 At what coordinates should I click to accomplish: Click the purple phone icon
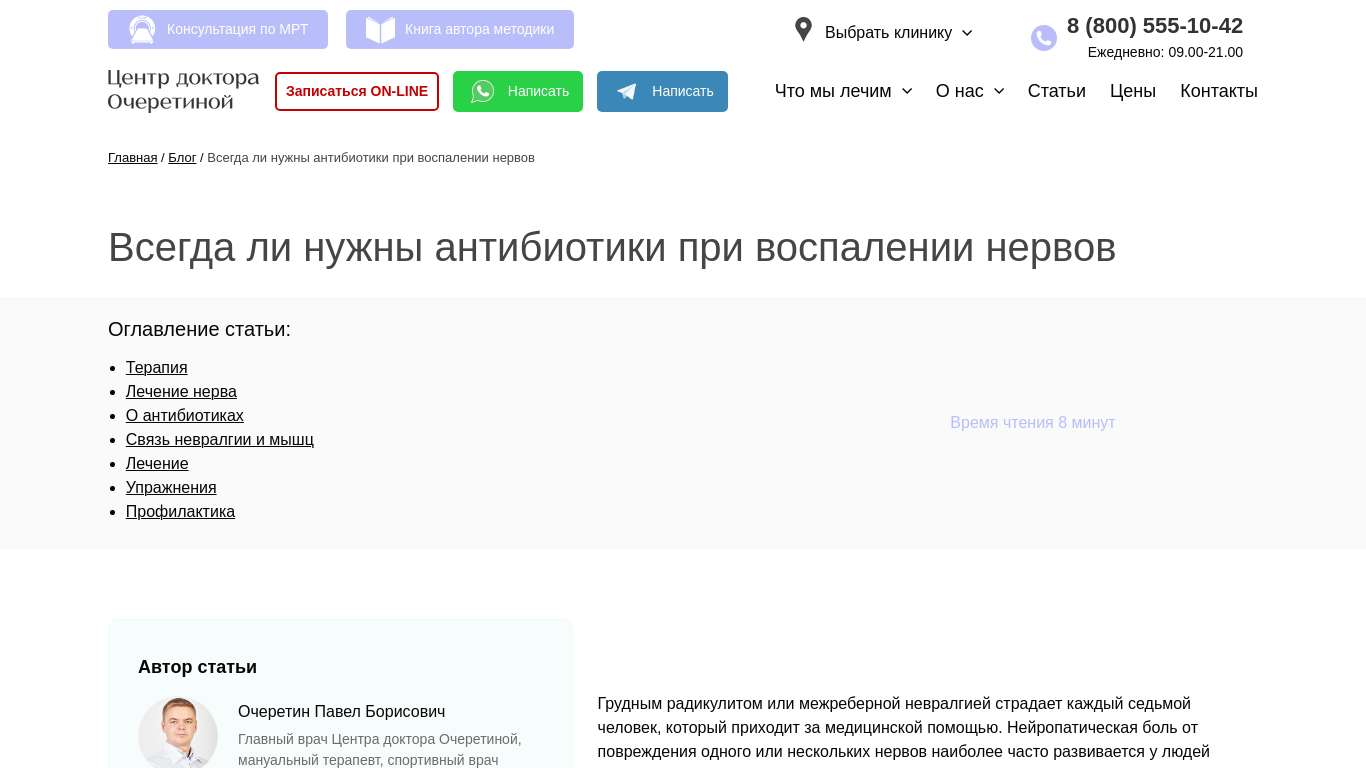[1043, 38]
